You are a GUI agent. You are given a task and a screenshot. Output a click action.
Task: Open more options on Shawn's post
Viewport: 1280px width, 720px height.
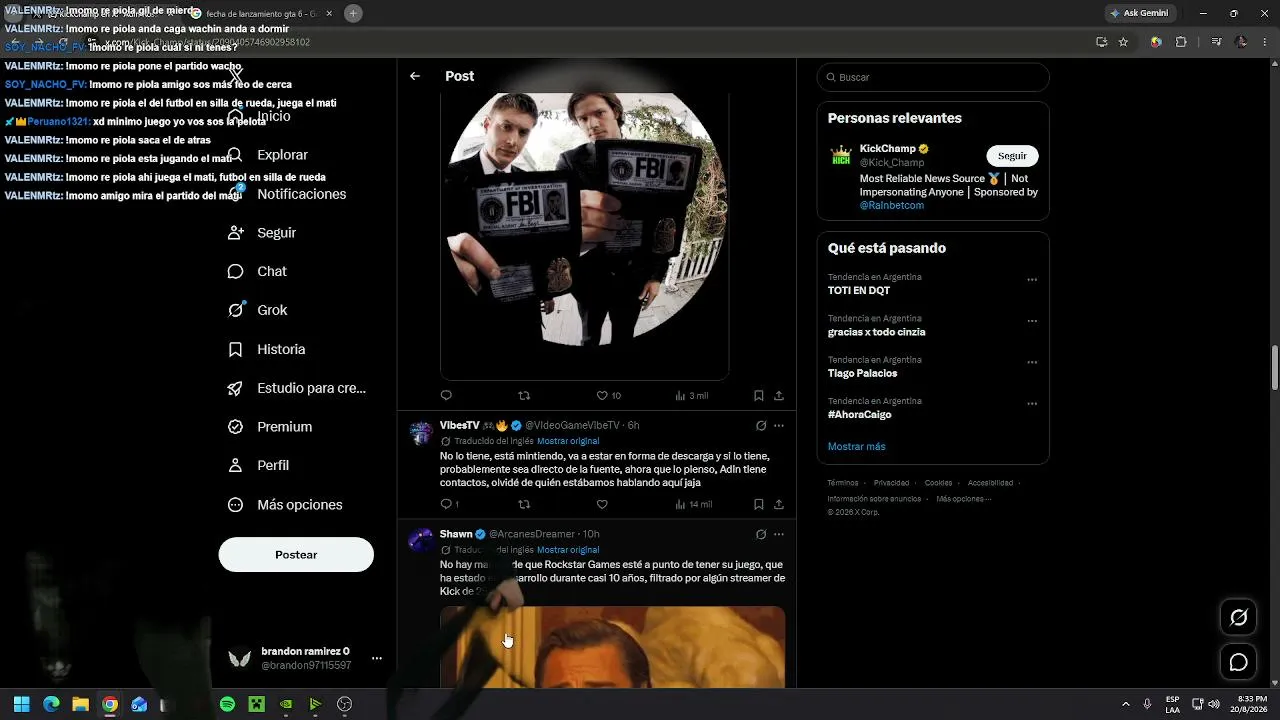pyautogui.click(x=779, y=535)
